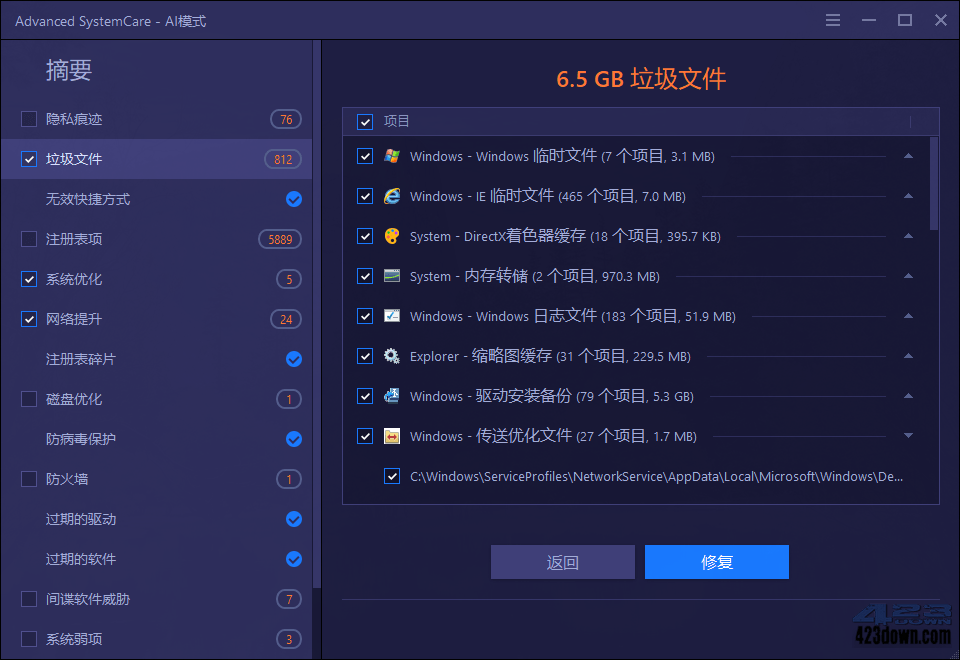This screenshot has height=660, width=960.
Task: Click the 修复 button
Action: point(716,562)
